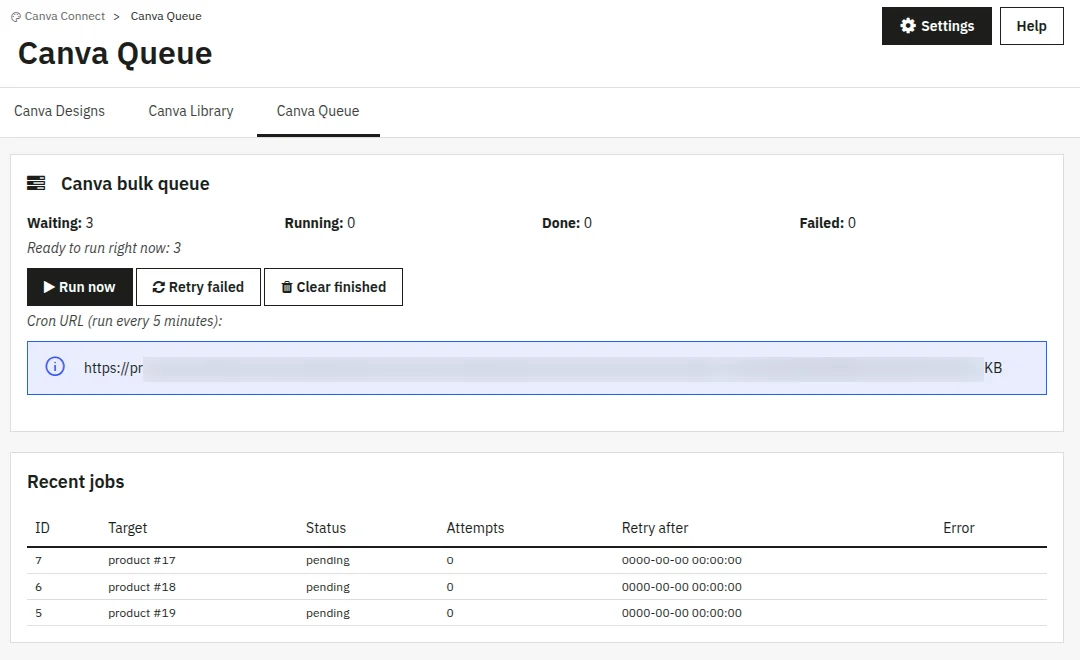Click job ID 6 cell
1080x660 pixels.
(39, 587)
